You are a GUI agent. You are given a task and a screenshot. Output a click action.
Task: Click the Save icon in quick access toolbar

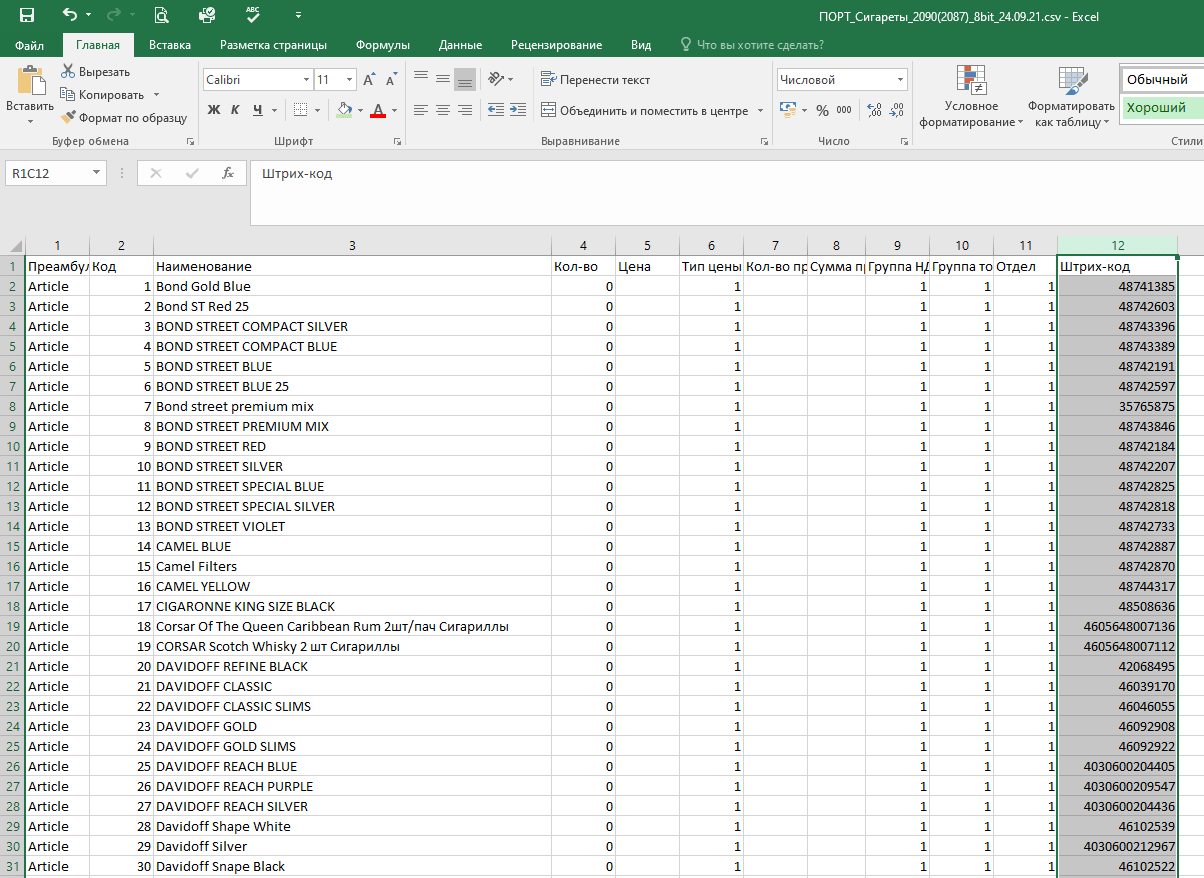point(27,15)
